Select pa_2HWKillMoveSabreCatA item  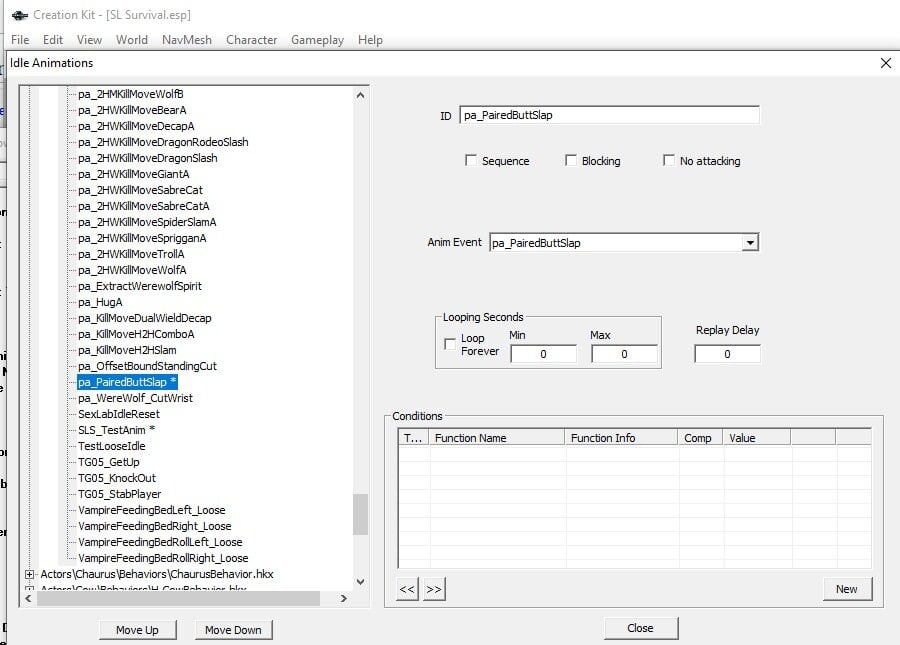(x=143, y=206)
